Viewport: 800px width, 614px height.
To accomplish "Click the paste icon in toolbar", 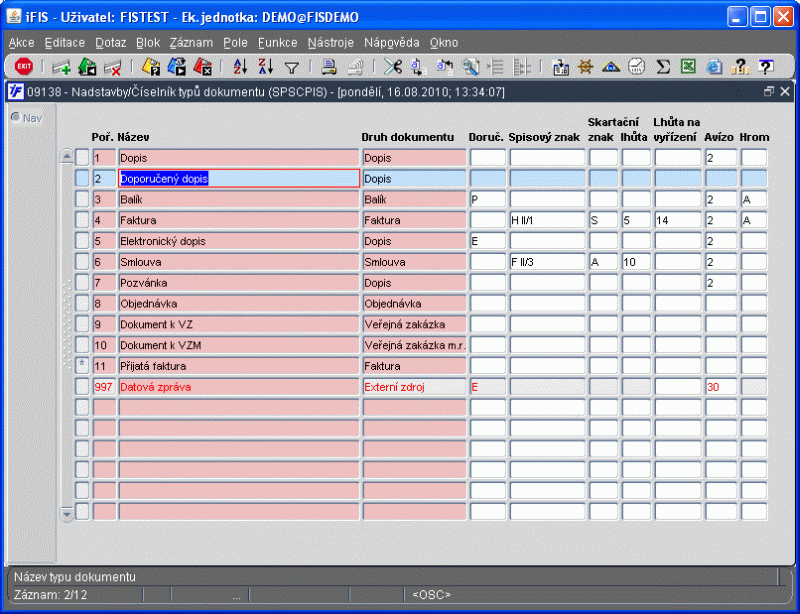I will 444,67.
